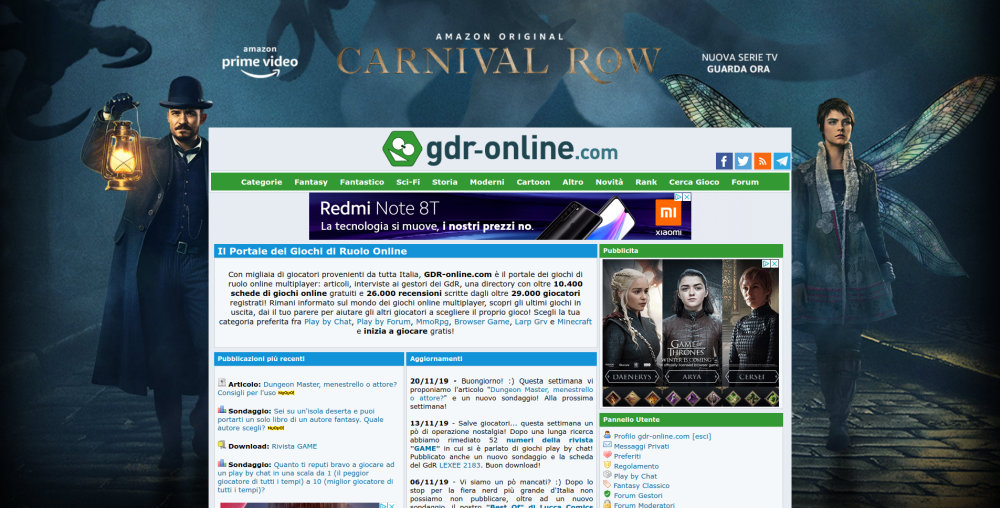Open poll about play by chat skill rating

click(x=306, y=477)
